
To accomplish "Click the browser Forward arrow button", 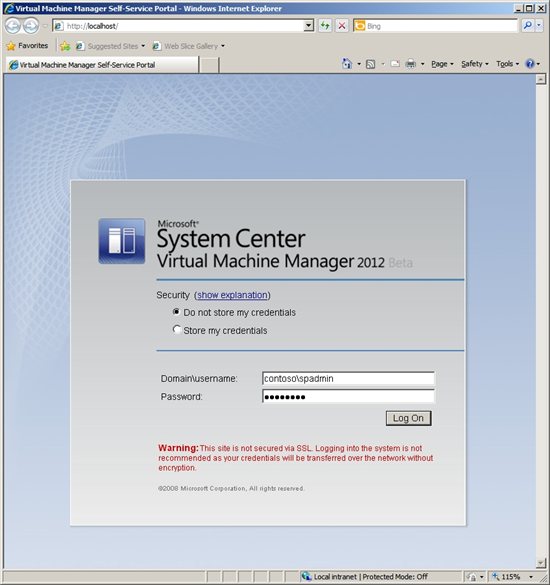I will click(x=31, y=26).
